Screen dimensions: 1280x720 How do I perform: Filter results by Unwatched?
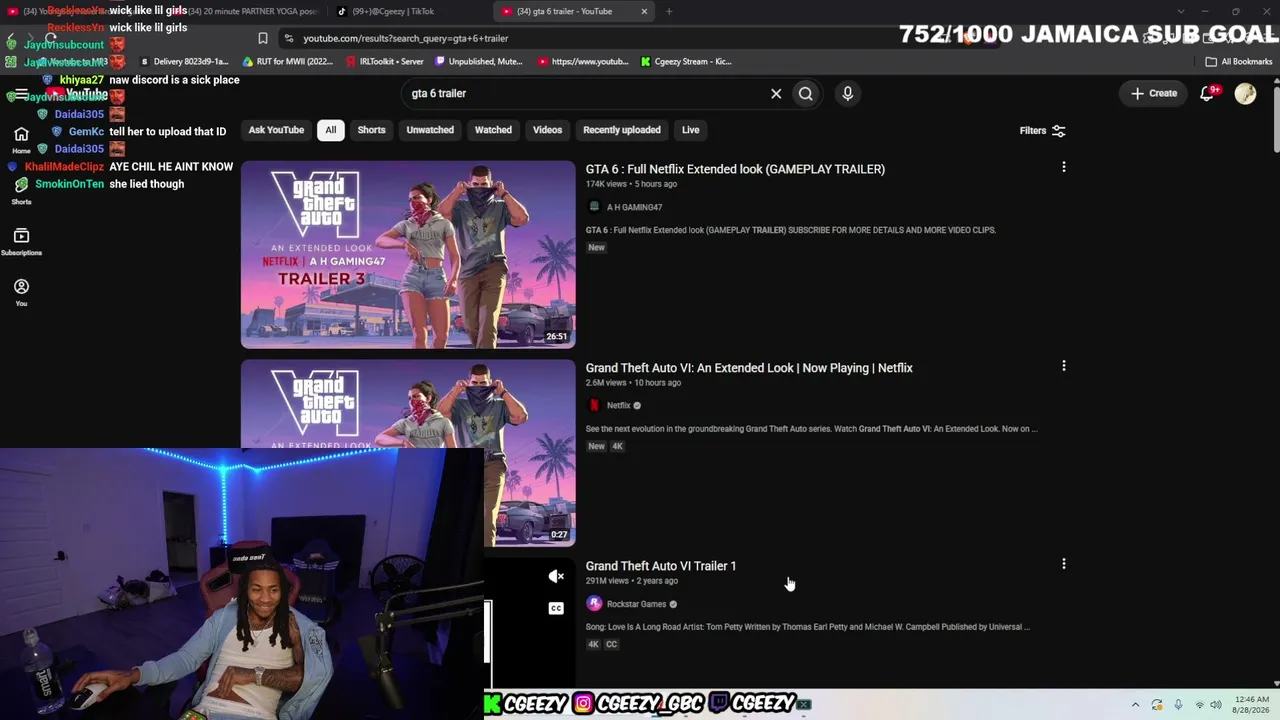click(430, 130)
